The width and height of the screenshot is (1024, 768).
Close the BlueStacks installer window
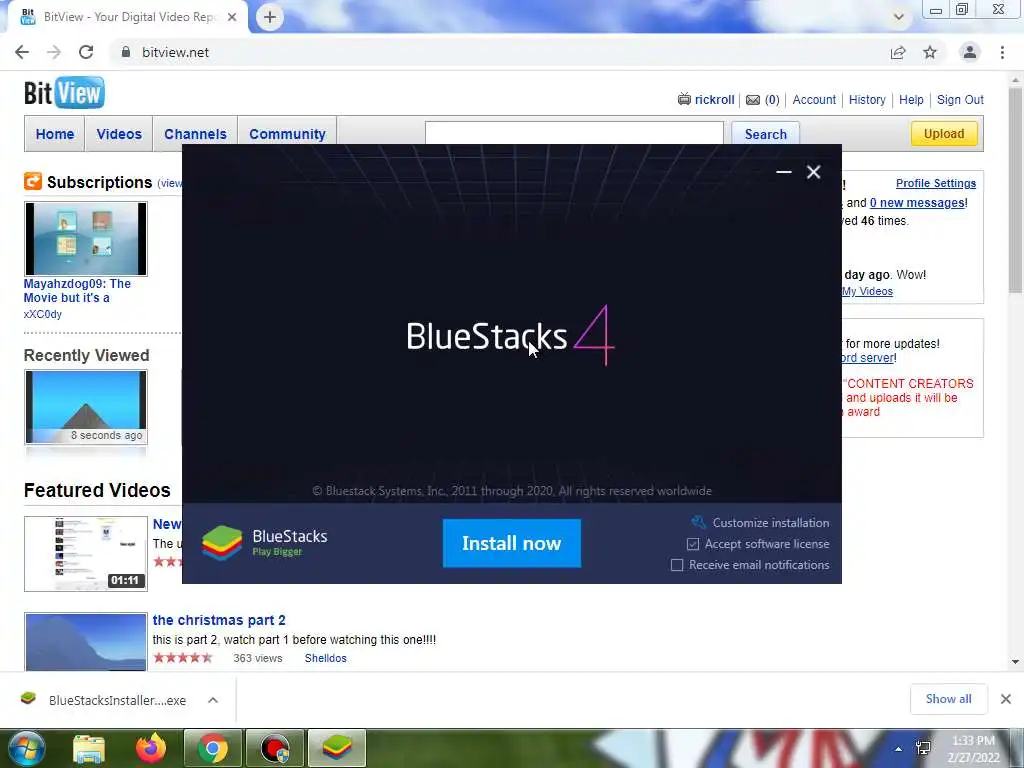pos(813,172)
